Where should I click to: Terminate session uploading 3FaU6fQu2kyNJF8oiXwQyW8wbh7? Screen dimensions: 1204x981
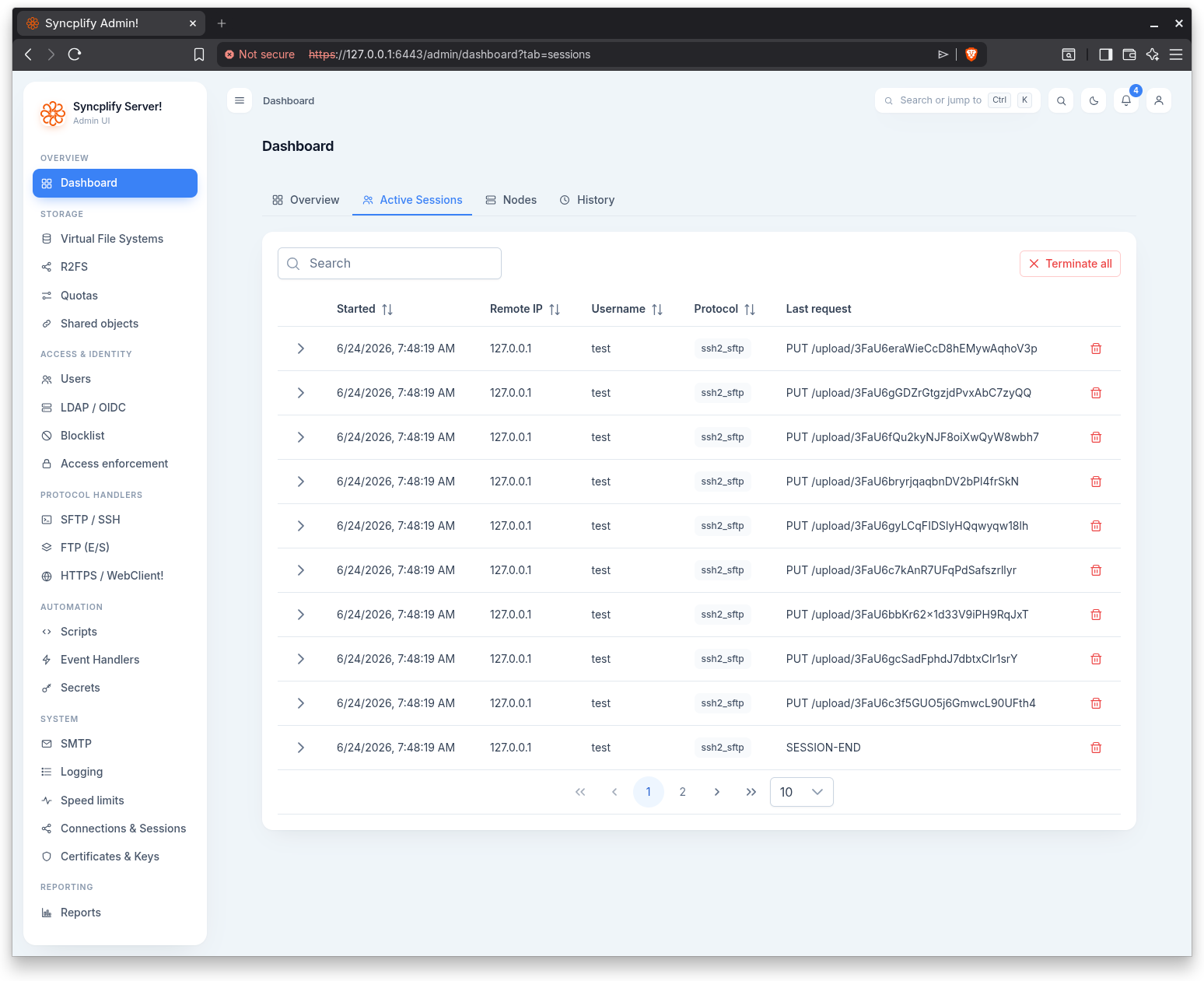tap(1096, 437)
